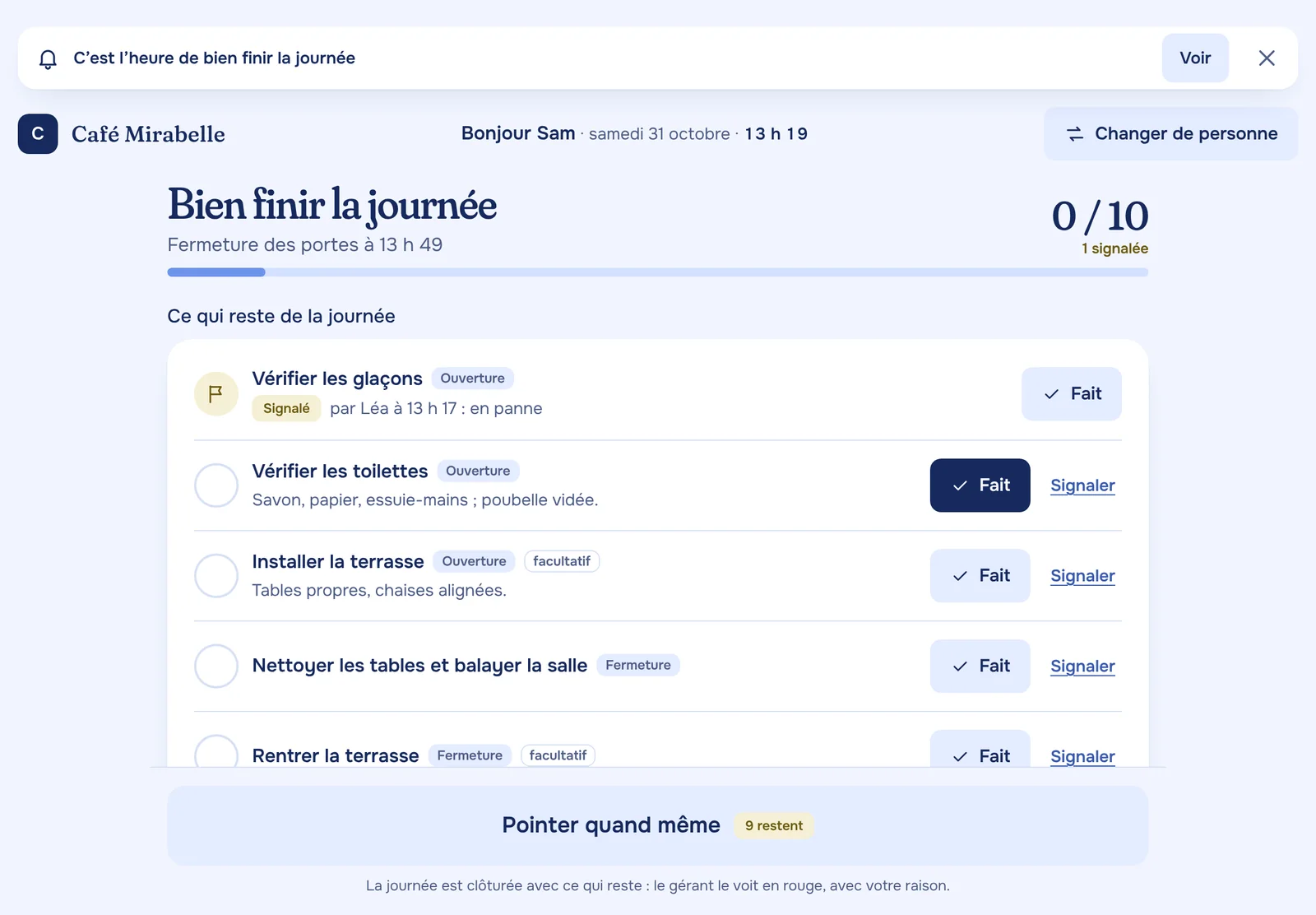The height and width of the screenshot is (915, 1316).
Task: Click the Pointer quand même button
Action: coord(658,825)
